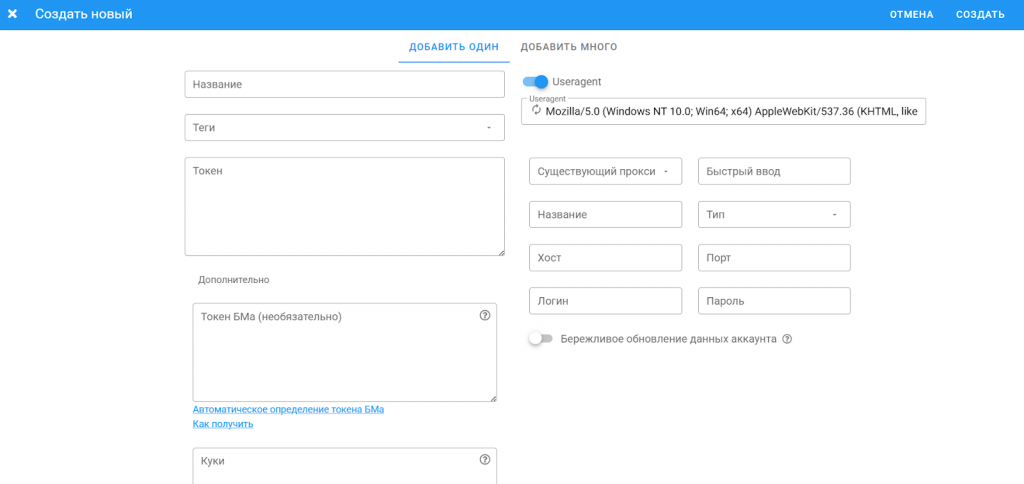Screen dimensions: 1024x484
Task: Click help icon next to Бережливое обновление
Action: [x=787, y=339]
